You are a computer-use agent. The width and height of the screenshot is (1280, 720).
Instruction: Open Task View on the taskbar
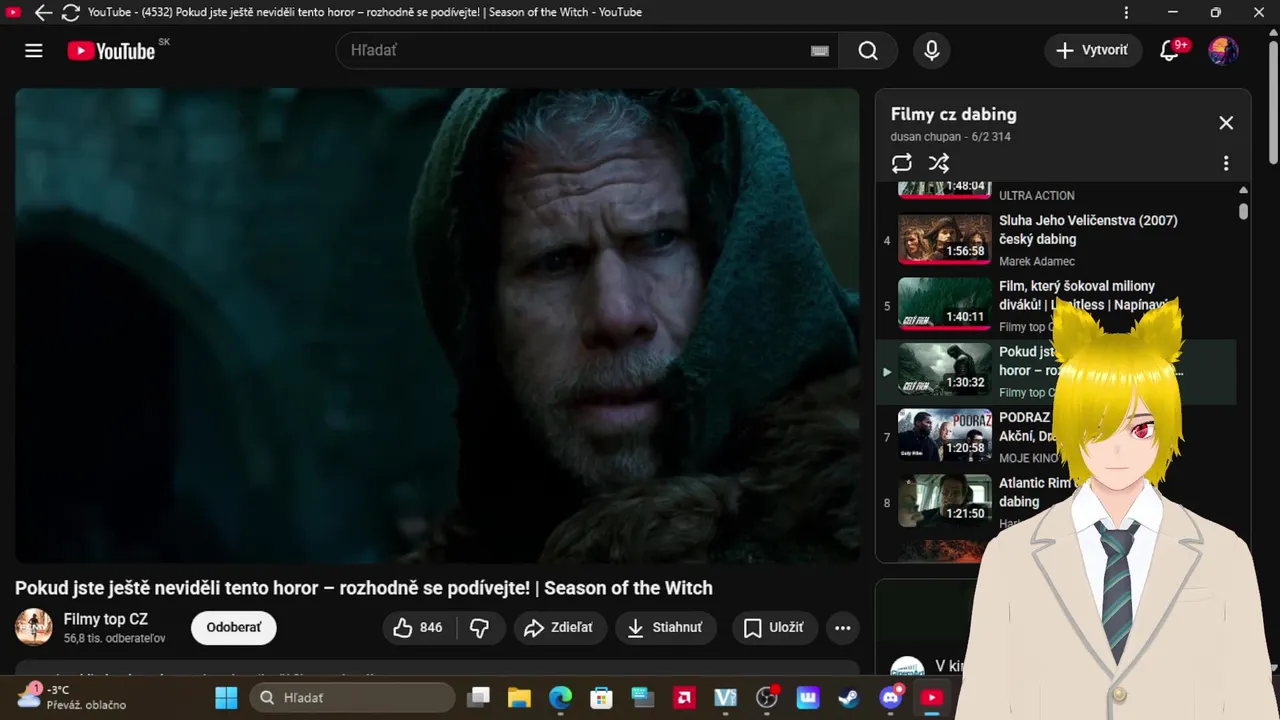tap(479, 697)
